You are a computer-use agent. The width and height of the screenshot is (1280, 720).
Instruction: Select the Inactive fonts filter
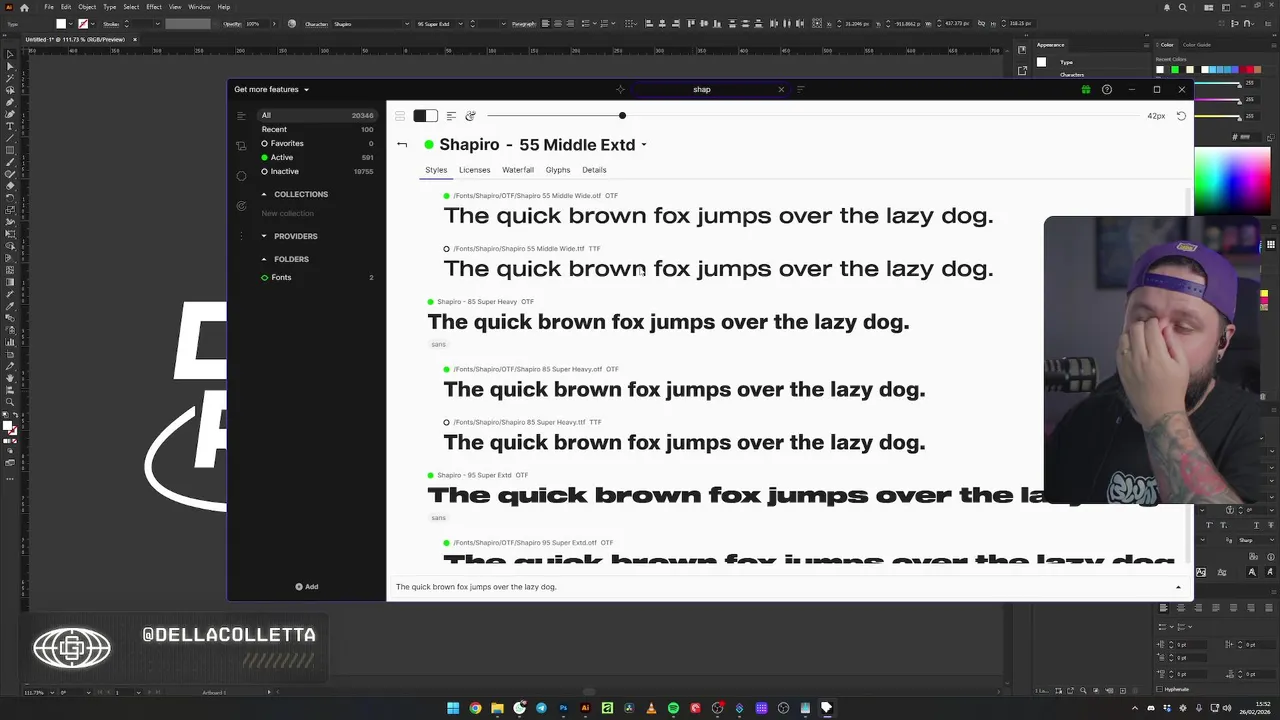[x=317, y=171]
